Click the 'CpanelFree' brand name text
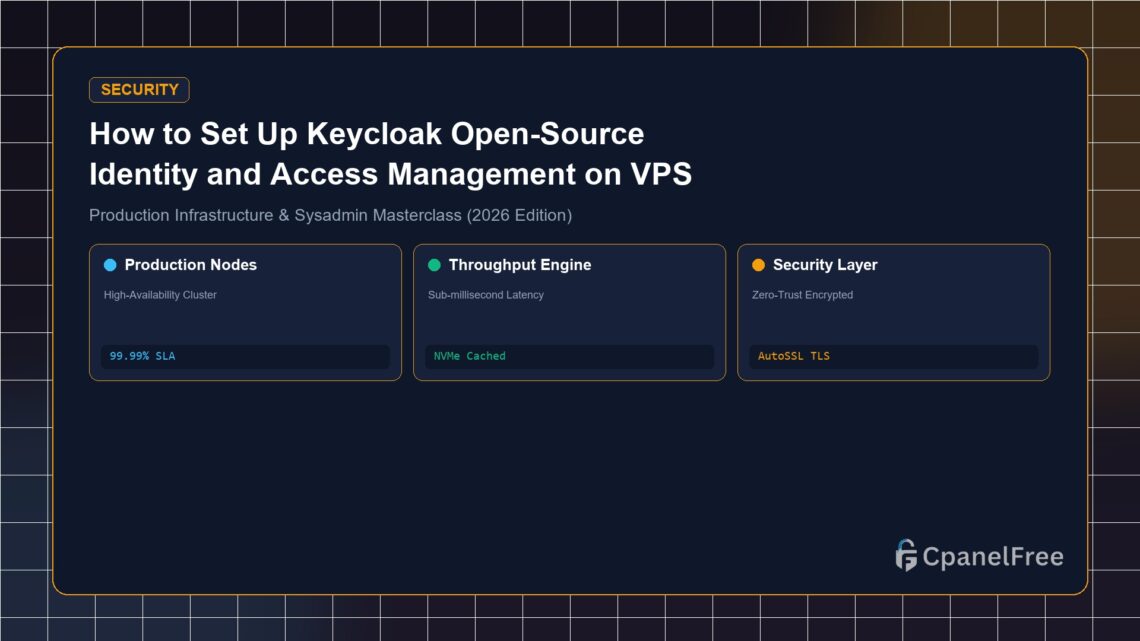 (993, 557)
